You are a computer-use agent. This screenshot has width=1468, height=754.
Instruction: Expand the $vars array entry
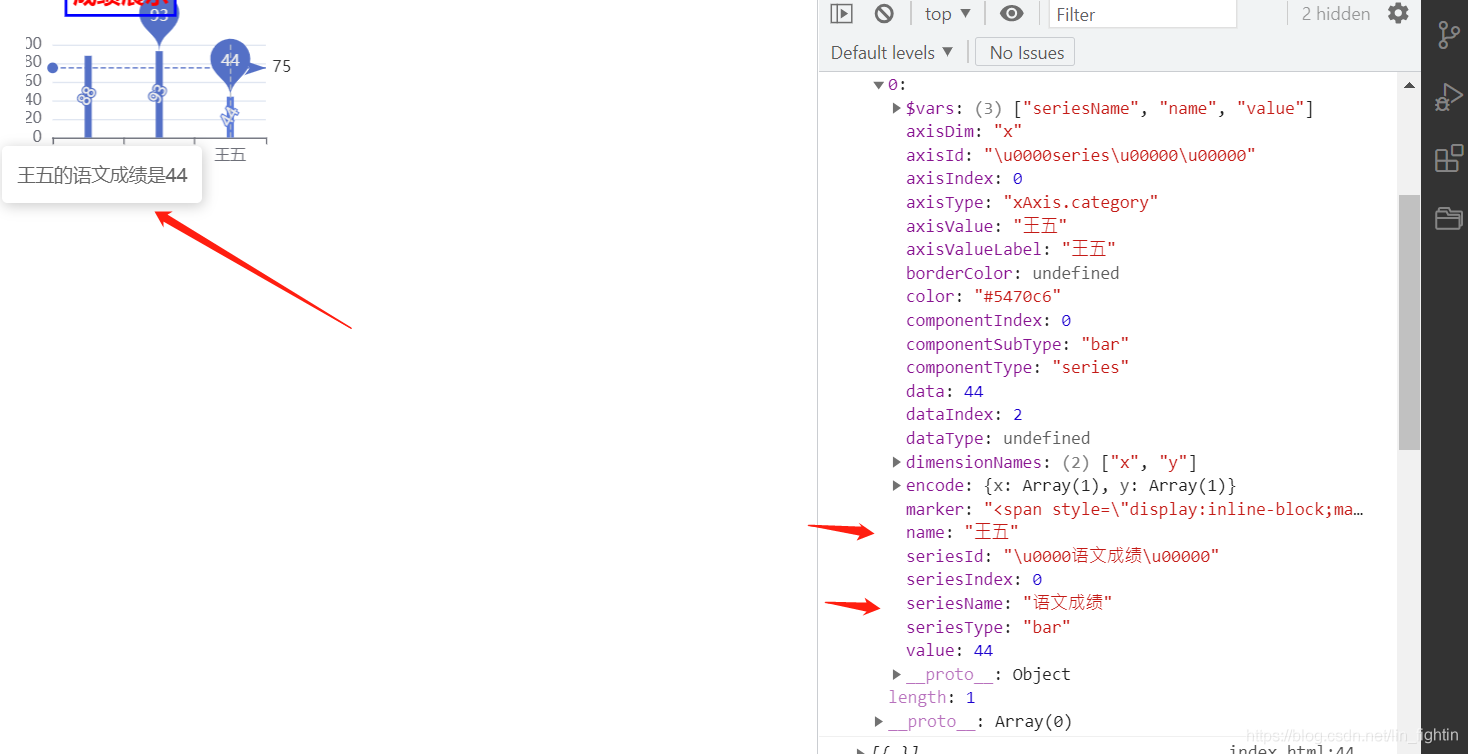[x=897, y=108]
